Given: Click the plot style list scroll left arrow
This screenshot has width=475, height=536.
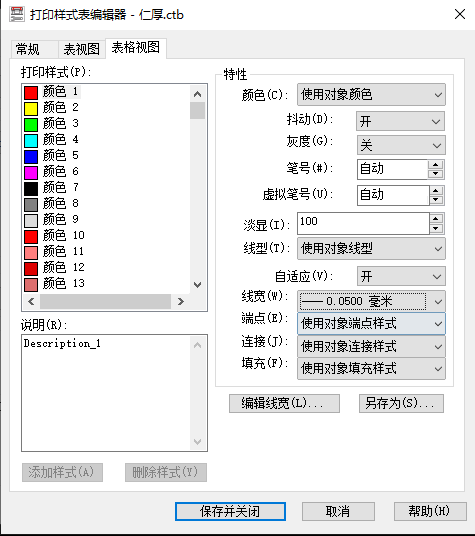Looking at the screenshot, I should 31,302.
